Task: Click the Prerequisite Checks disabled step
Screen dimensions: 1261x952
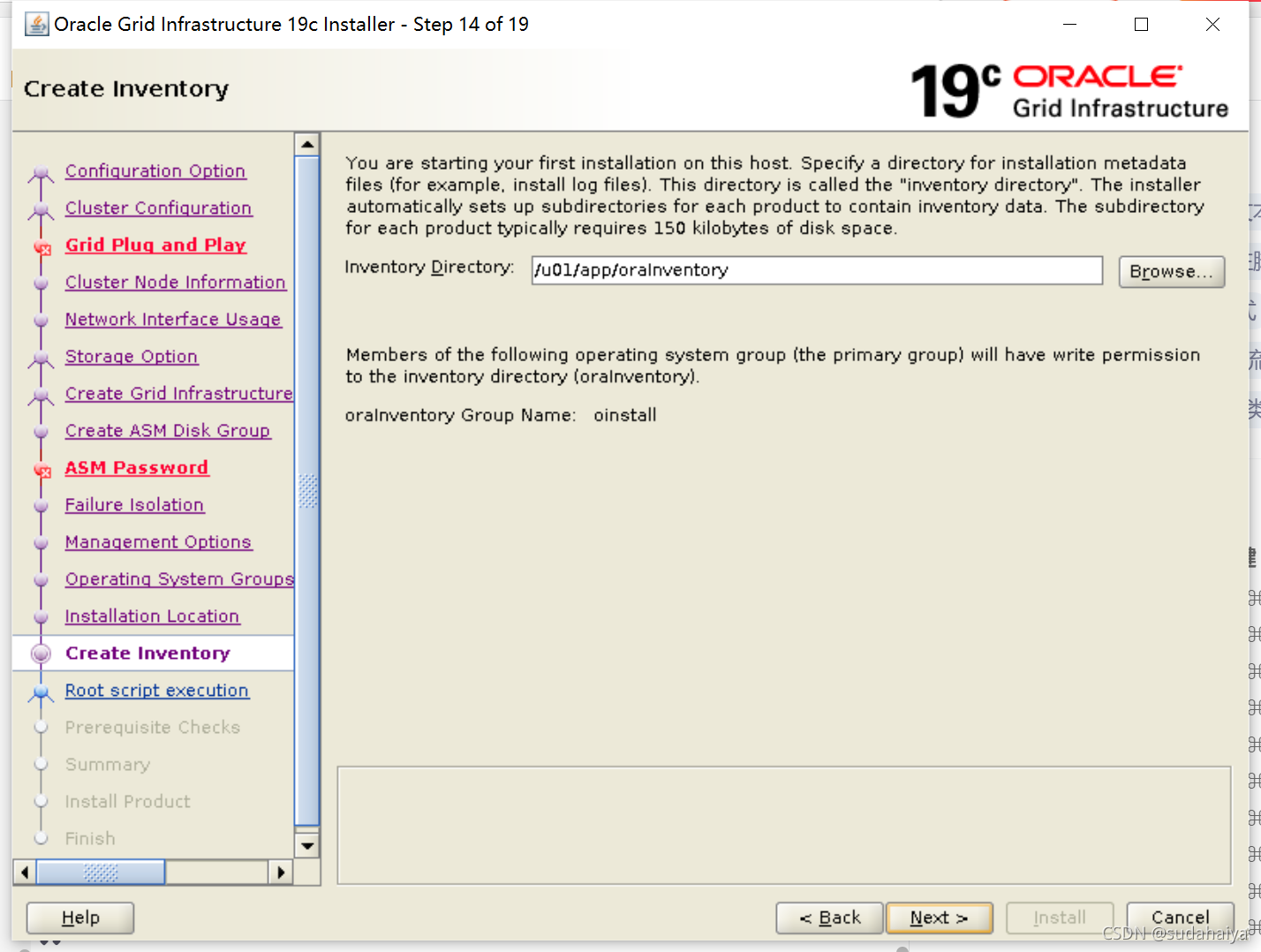Action: pyautogui.click(x=152, y=727)
